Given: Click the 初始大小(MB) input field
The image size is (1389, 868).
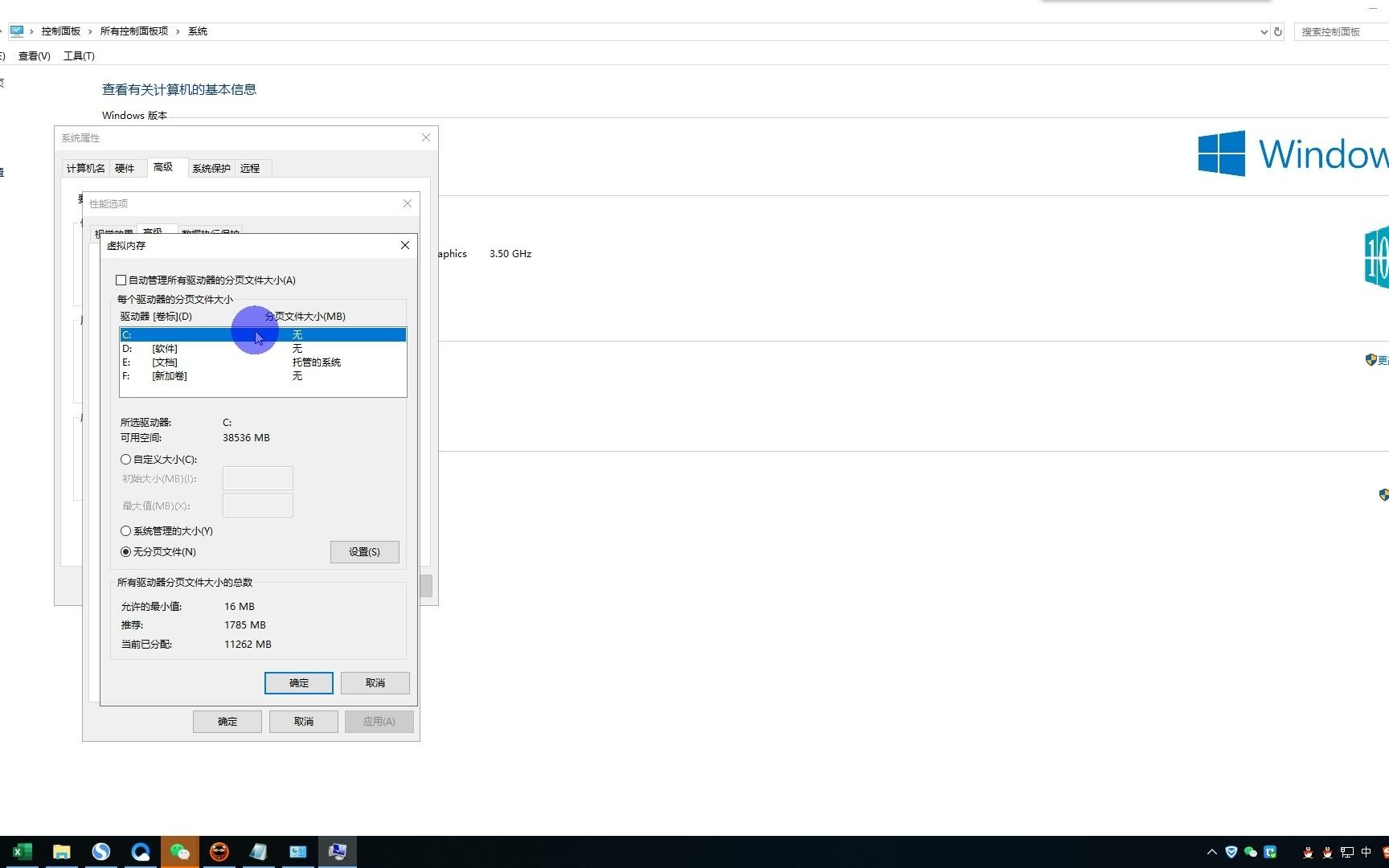Looking at the screenshot, I should 257,479.
